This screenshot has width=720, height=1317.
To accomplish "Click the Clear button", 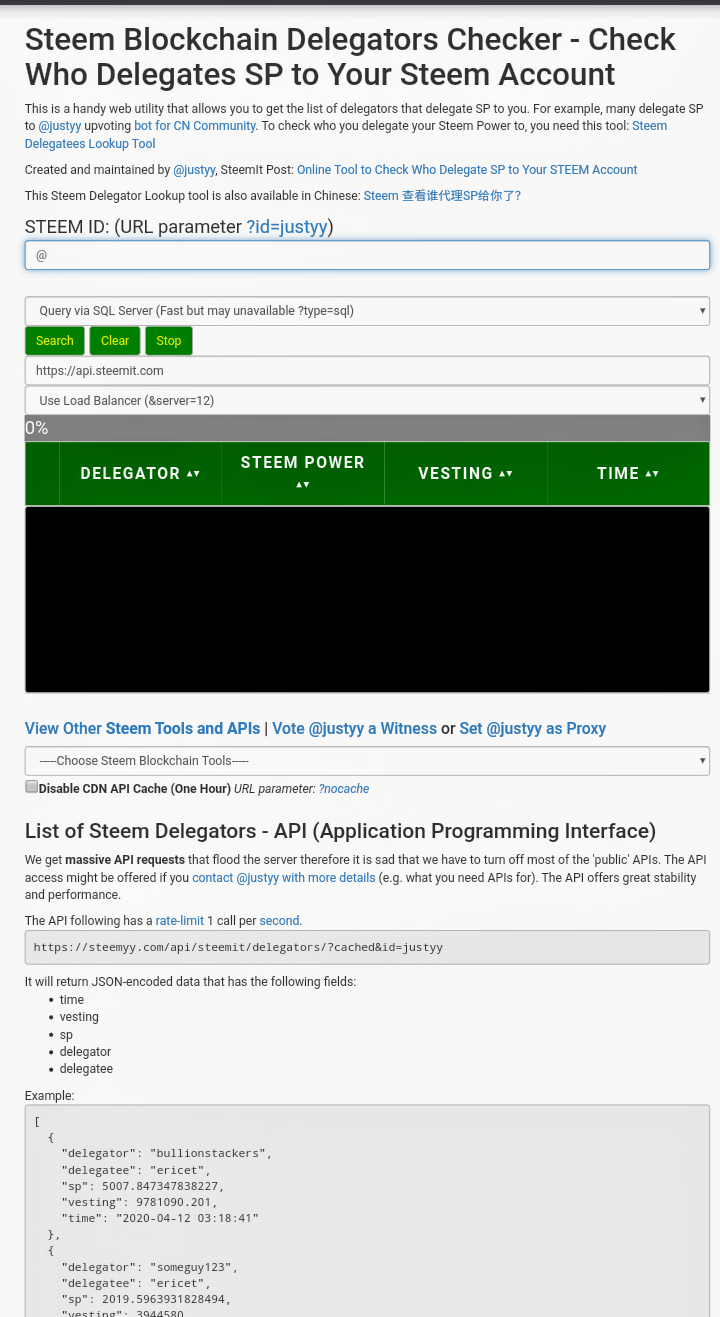I will [115, 341].
